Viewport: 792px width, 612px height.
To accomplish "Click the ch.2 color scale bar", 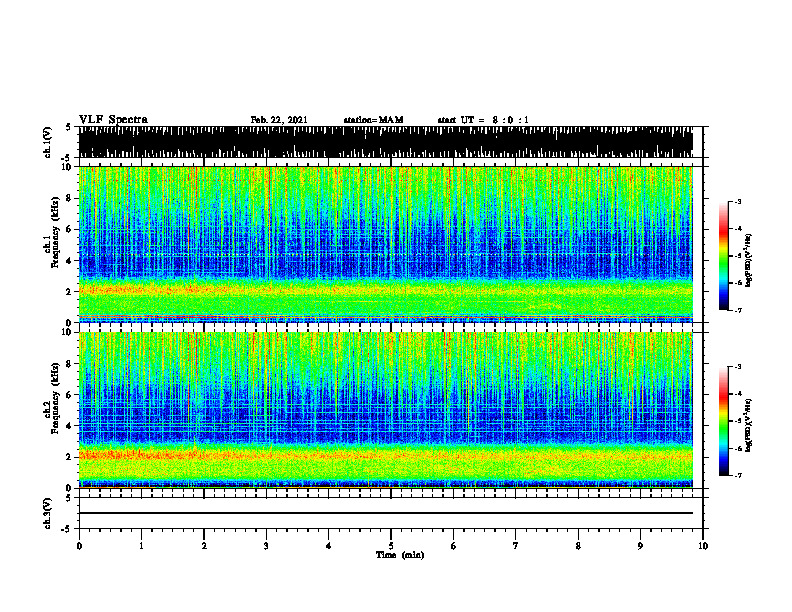I will click(x=724, y=421).
